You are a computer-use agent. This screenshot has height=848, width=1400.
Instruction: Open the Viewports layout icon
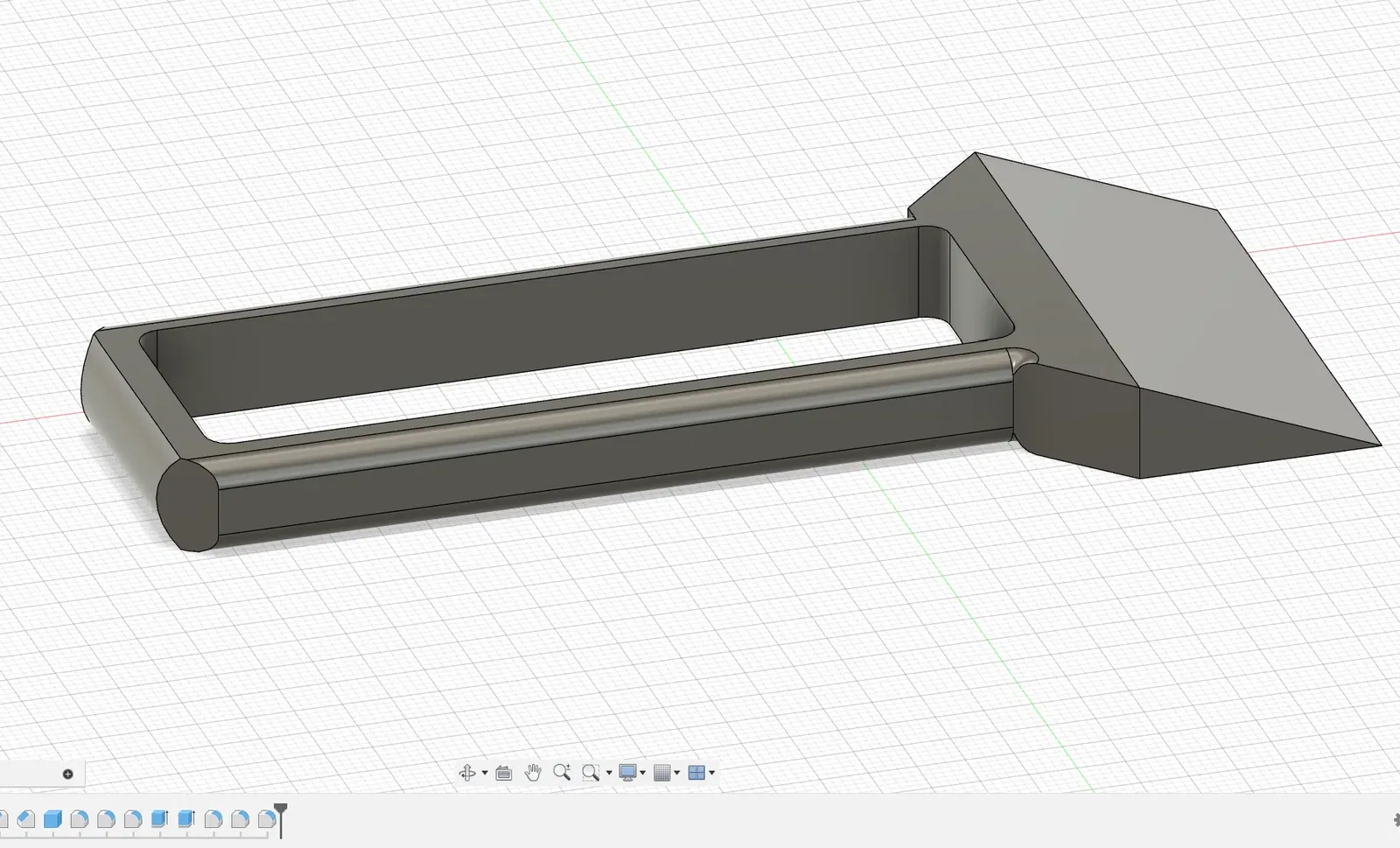pyautogui.click(x=696, y=773)
